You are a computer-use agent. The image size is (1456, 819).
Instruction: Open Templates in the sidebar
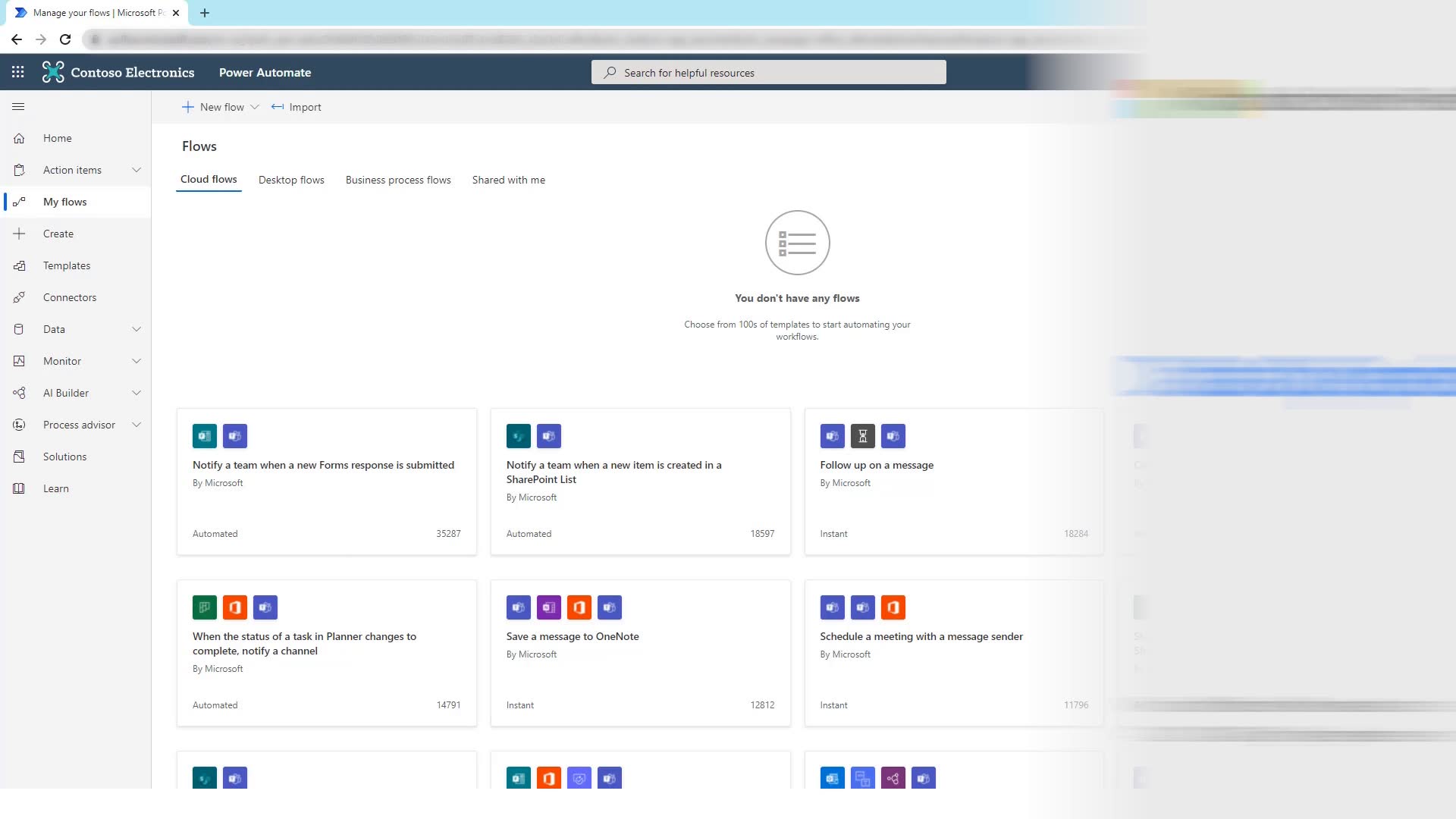[76, 265]
